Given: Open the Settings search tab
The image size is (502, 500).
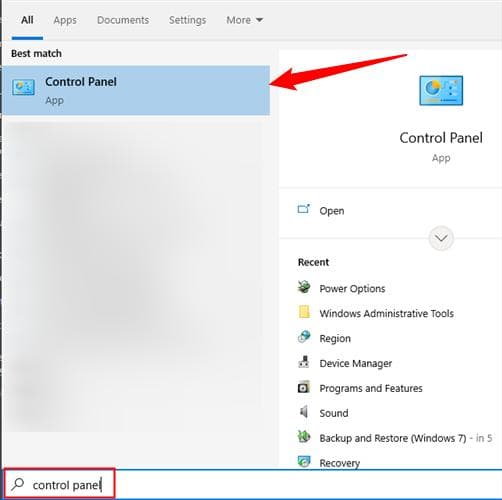Looking at the screenshot, I should coord(187,20).
